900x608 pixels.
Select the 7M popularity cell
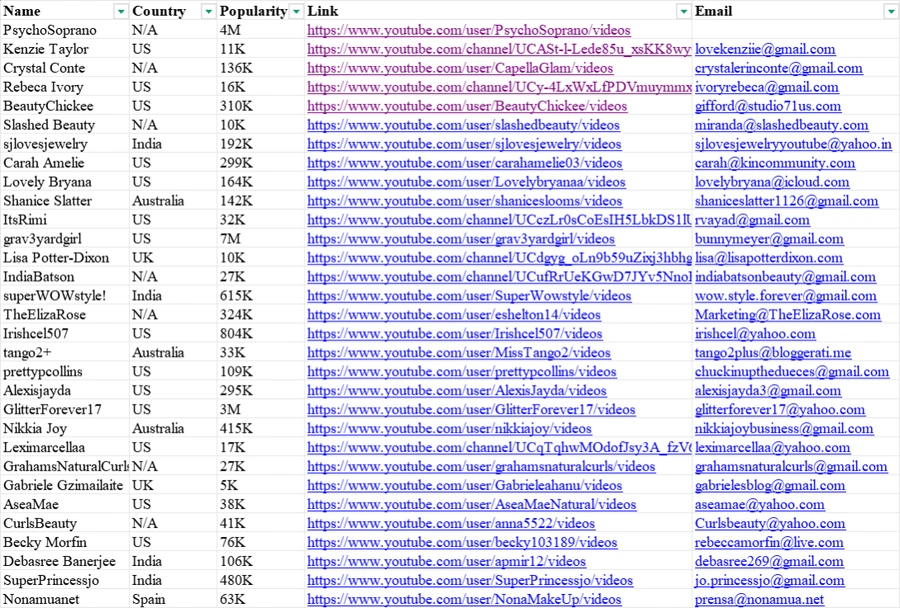(261, 239)
